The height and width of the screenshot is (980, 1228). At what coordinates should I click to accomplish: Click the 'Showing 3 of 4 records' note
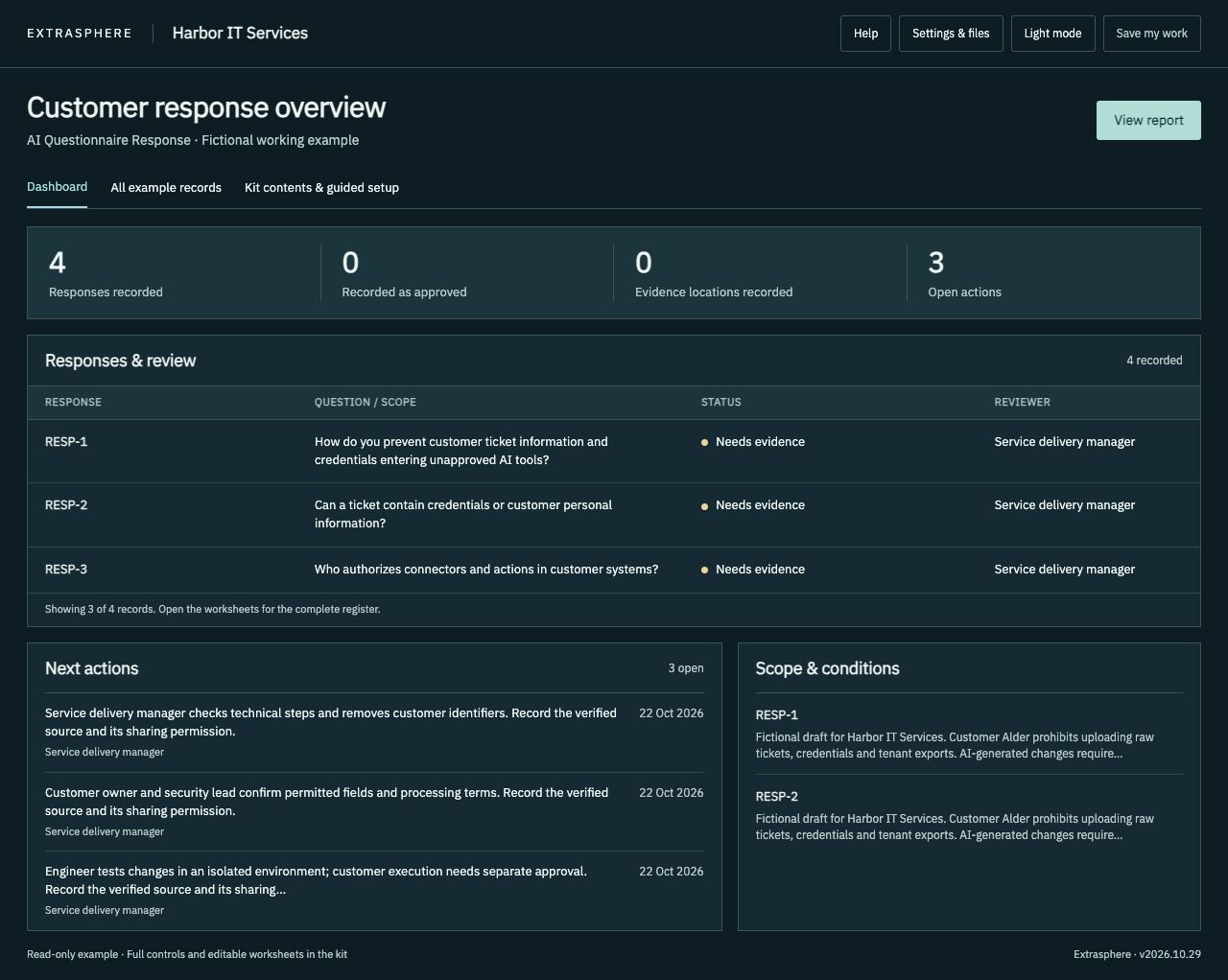tap(213, 609)
